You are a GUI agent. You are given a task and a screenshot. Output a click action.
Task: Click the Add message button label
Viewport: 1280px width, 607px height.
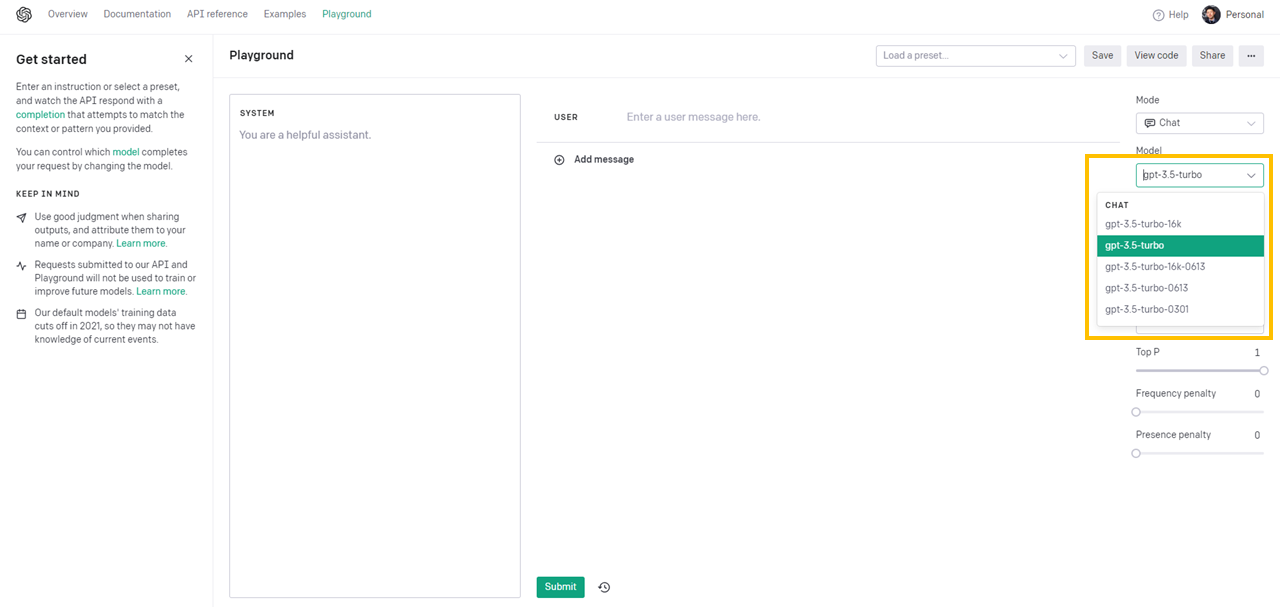click(604, 160)
